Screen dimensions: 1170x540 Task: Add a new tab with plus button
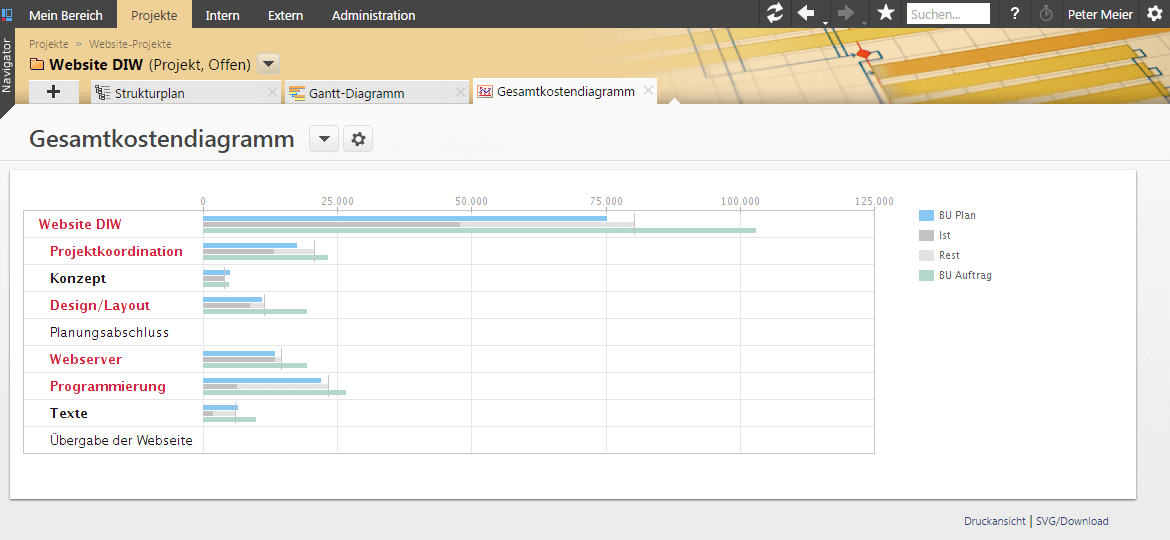54,92
